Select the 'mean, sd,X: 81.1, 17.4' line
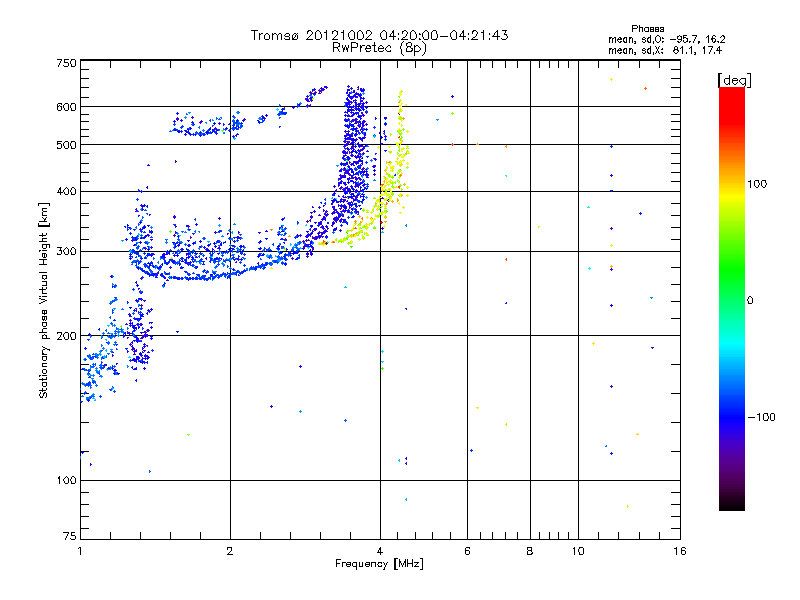The height and width of the screenshot is (600, 800). (665, 50)
